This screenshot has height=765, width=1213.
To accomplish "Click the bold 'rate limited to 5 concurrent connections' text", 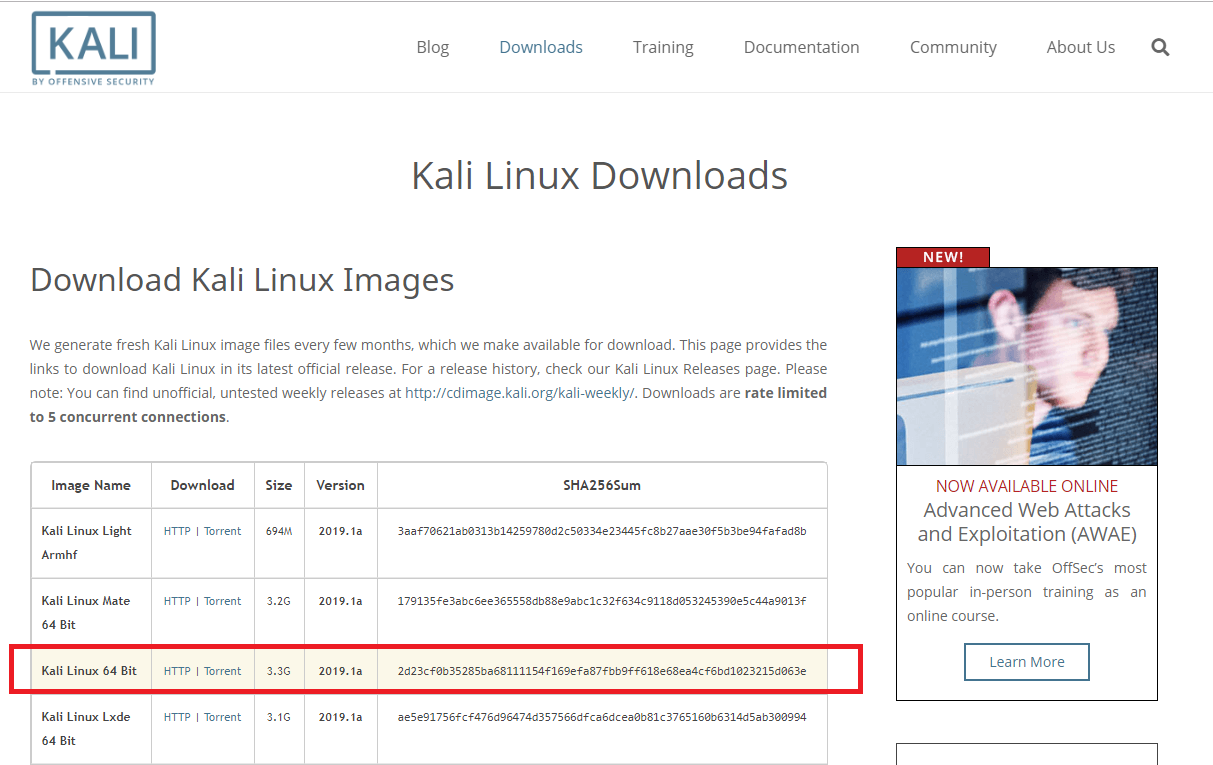I will point(428,405).
